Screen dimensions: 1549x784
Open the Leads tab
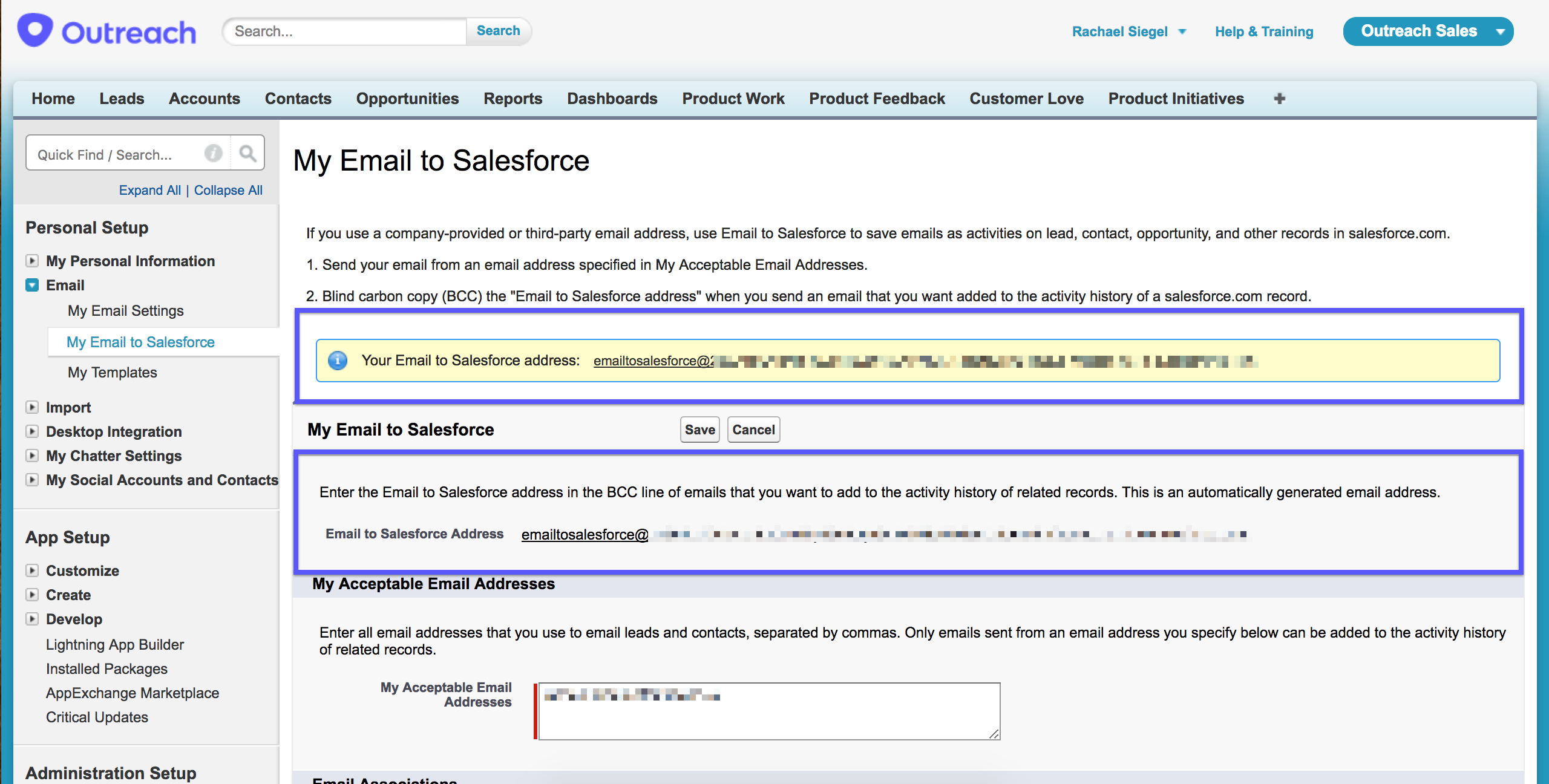tap(122, 99)
